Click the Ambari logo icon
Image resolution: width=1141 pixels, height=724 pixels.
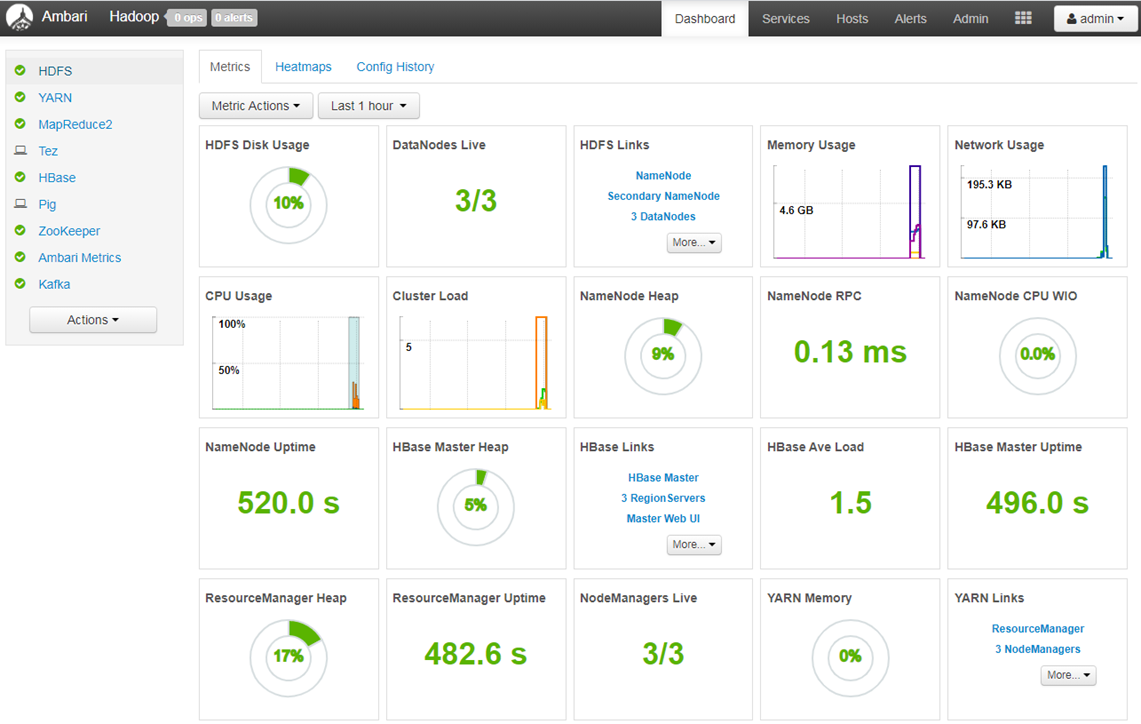pos(20,17)
